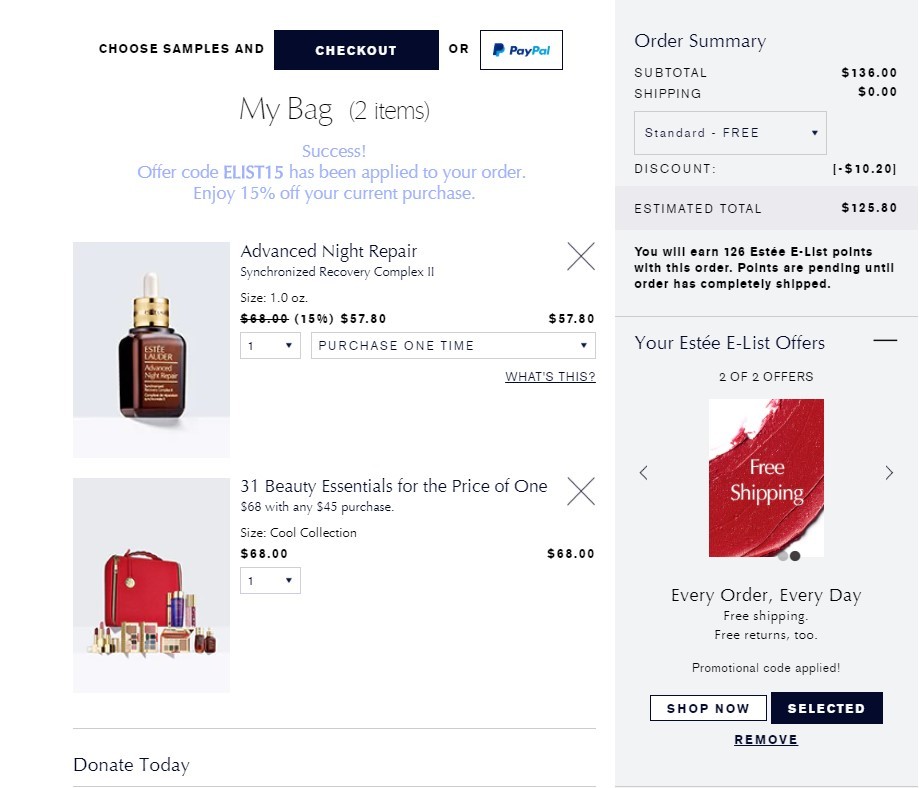Image resolution: width=919 pixels, height=788 pixels.
Task: Open the What's This? link
Action: point(550,376)
